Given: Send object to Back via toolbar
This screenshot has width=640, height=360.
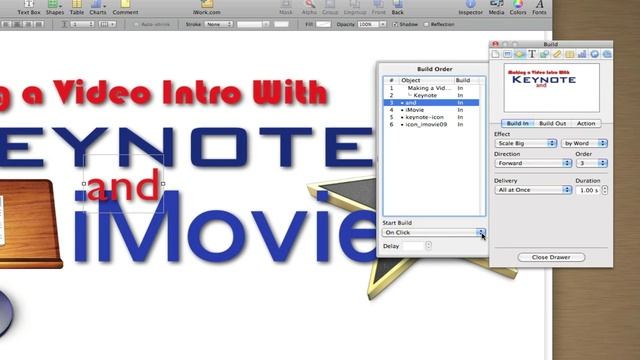Looking at the screenshot, I should (398, 7).
